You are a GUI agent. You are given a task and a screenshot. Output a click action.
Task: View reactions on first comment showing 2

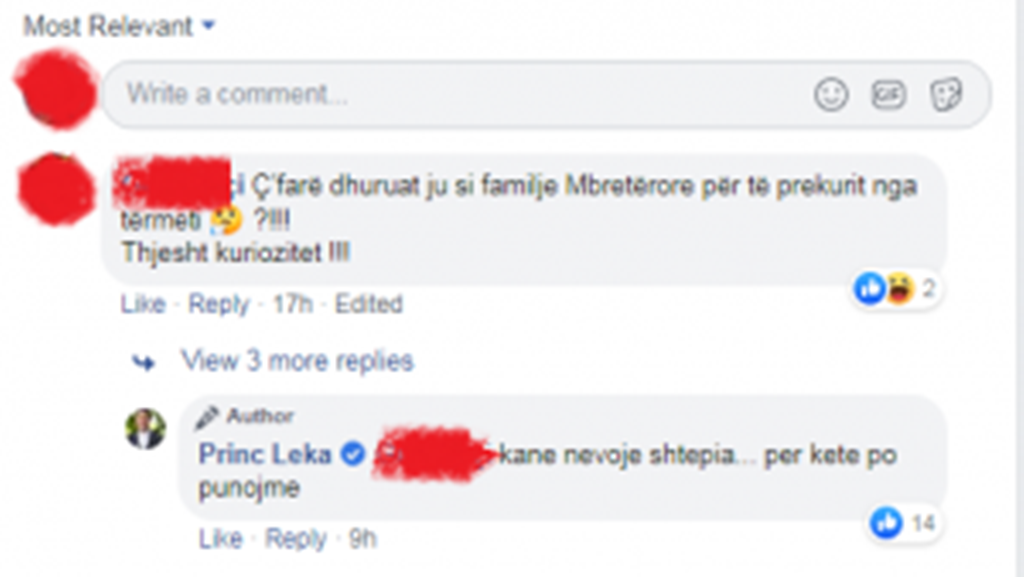pos(896,290)
